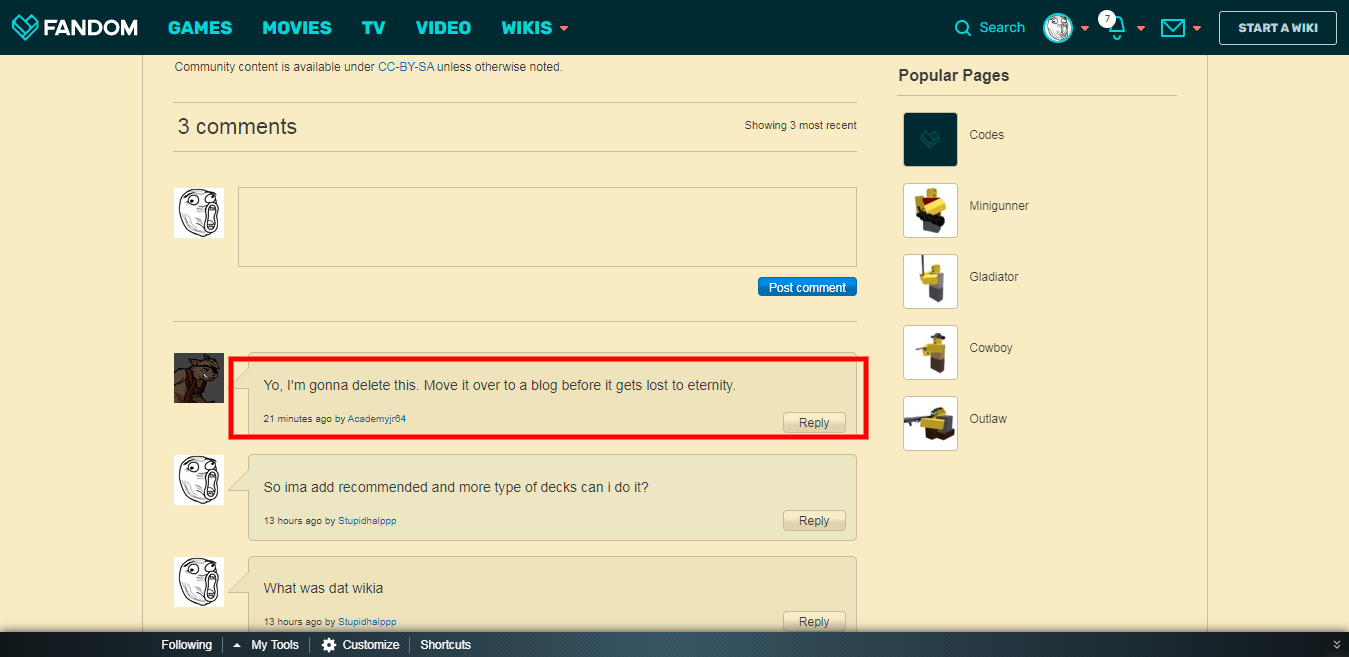Open the user account dropdown arrow
The height and width of the screenshot is (657, 1349).
(x=1085, y=28)
